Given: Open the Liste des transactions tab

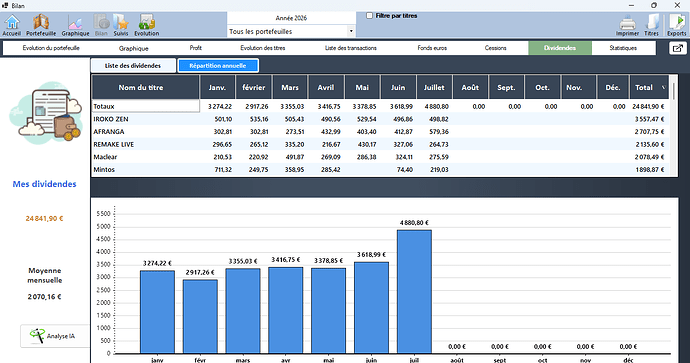Looking at the screenshot, I should 351,48.
